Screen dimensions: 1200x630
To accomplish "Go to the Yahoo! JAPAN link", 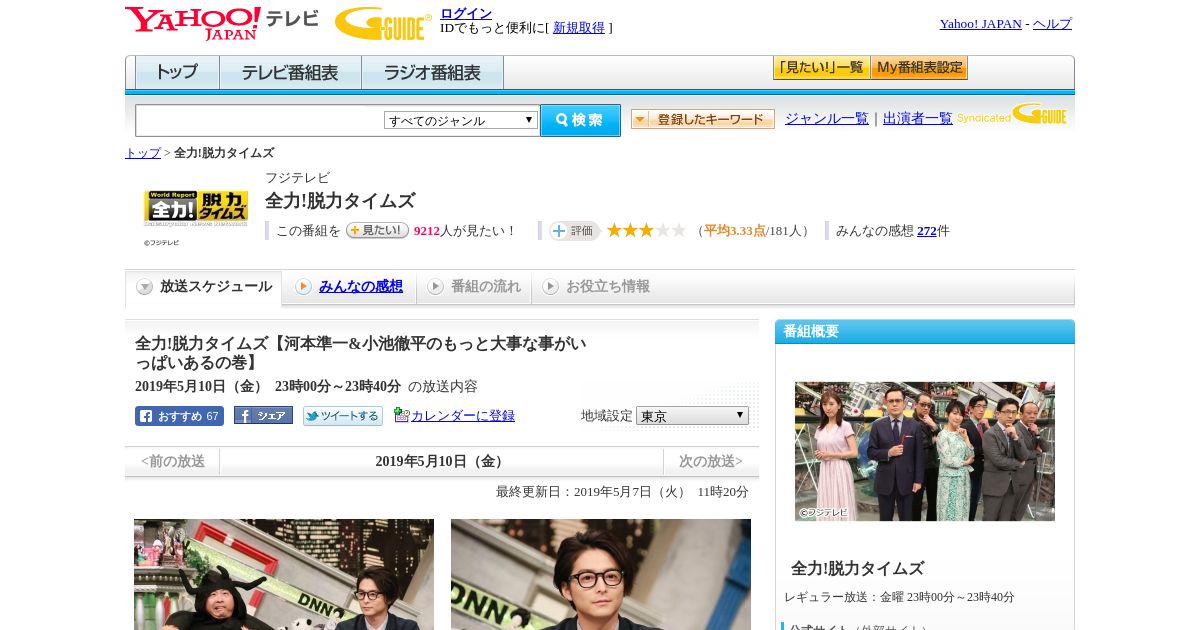I will 980,24.
